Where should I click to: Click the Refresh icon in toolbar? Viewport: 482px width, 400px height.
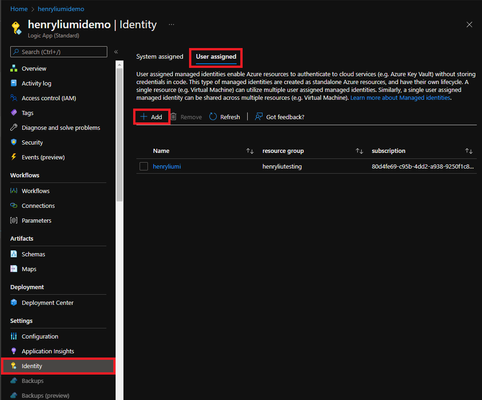tap(213, 117)
